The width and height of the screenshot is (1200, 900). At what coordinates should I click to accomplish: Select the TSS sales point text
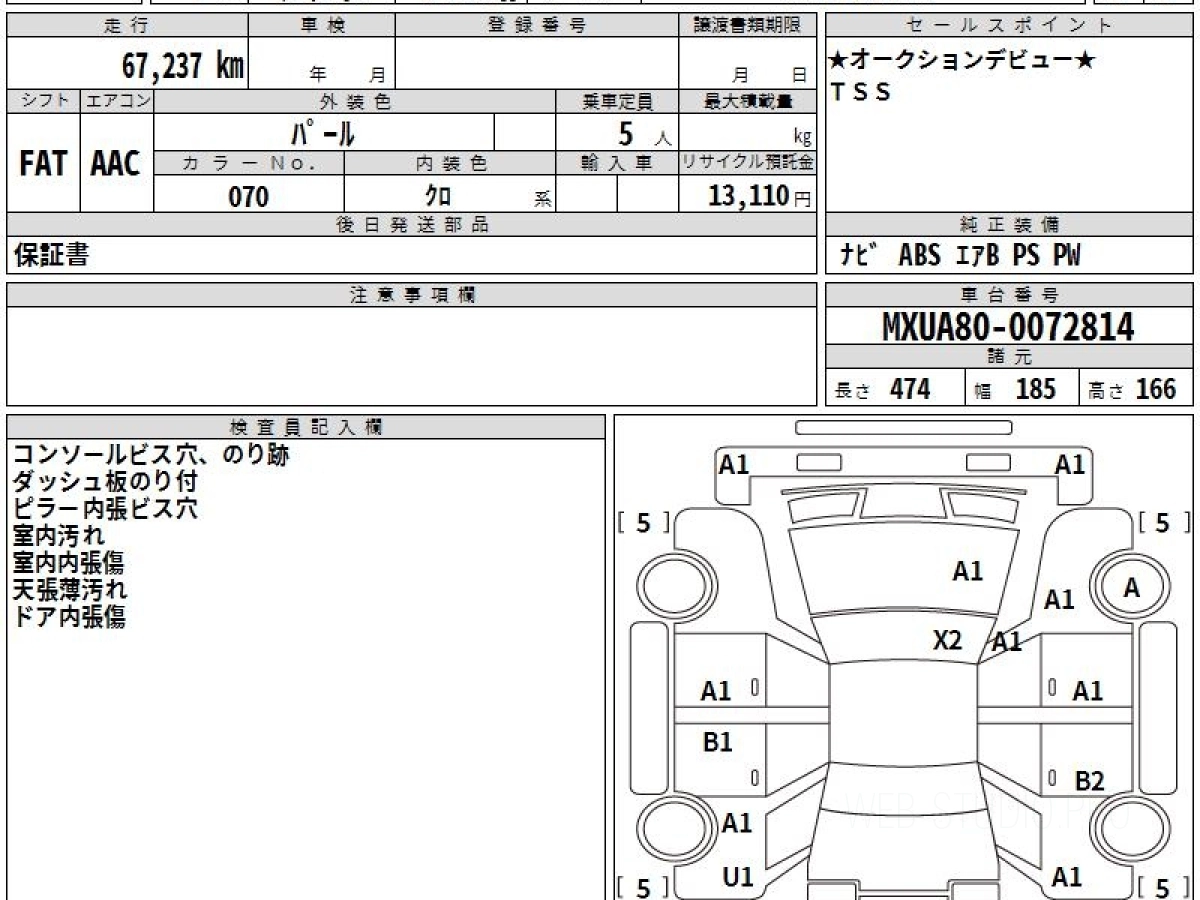(x=861, y=93)
